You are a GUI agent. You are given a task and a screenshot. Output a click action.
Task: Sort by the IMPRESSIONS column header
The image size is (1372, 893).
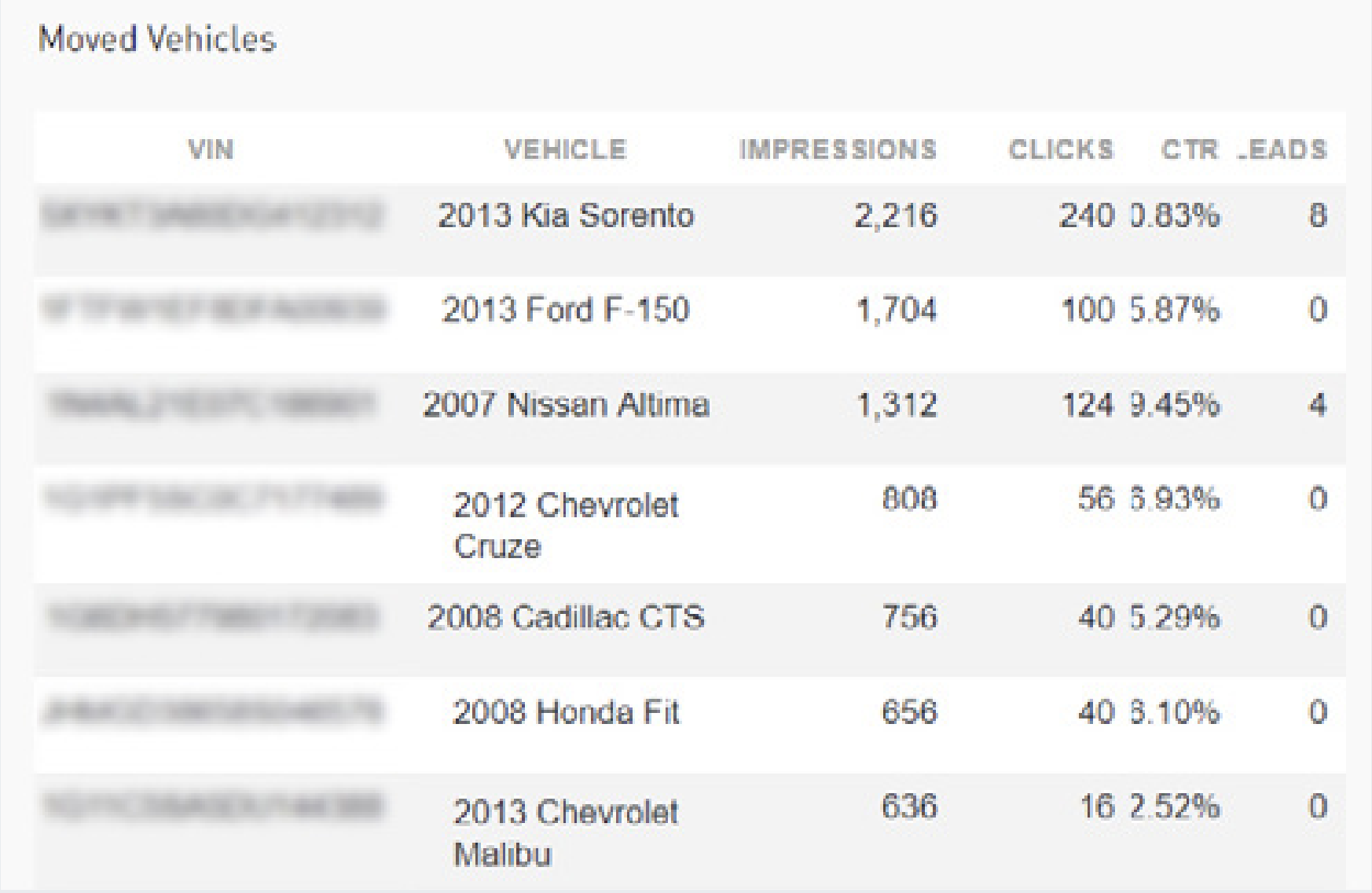838,149
